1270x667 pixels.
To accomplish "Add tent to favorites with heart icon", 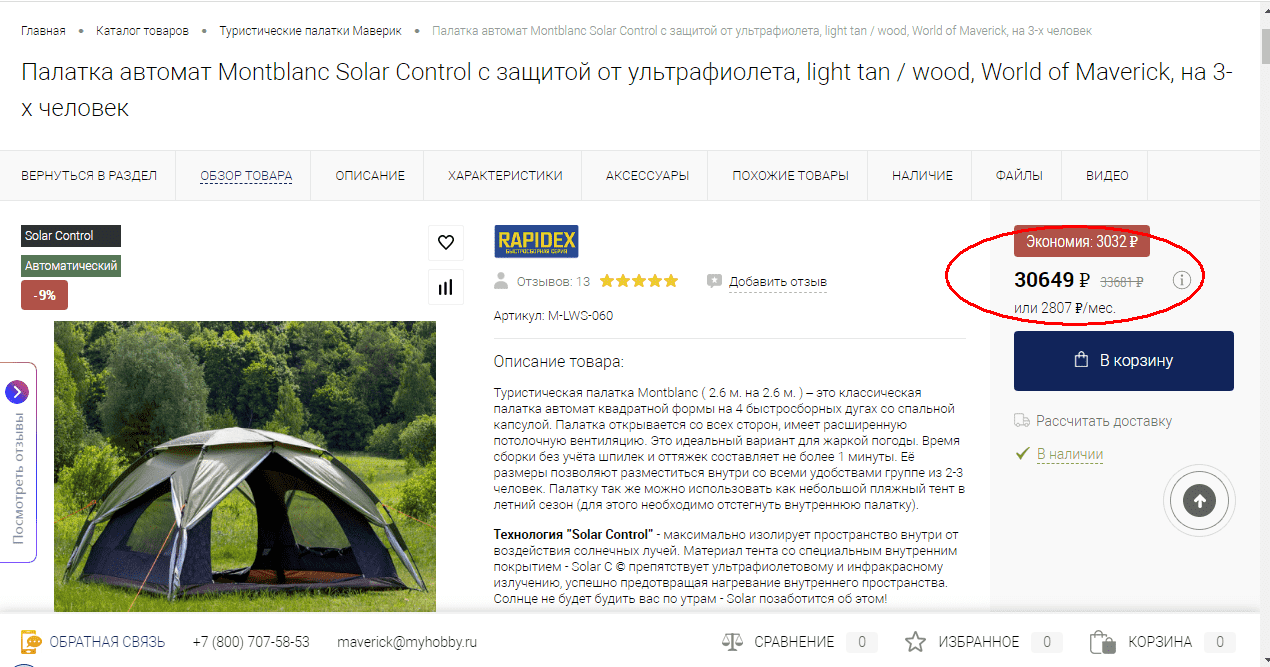I will coord(446,242).
